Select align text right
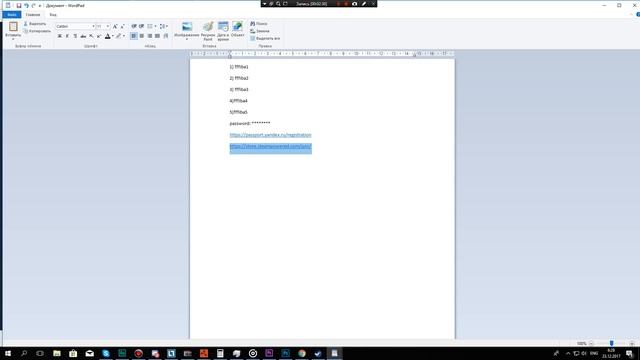Image resolution: width=640 pixels, height=360 pixels. pyautogui.click(x=150, y=36)
